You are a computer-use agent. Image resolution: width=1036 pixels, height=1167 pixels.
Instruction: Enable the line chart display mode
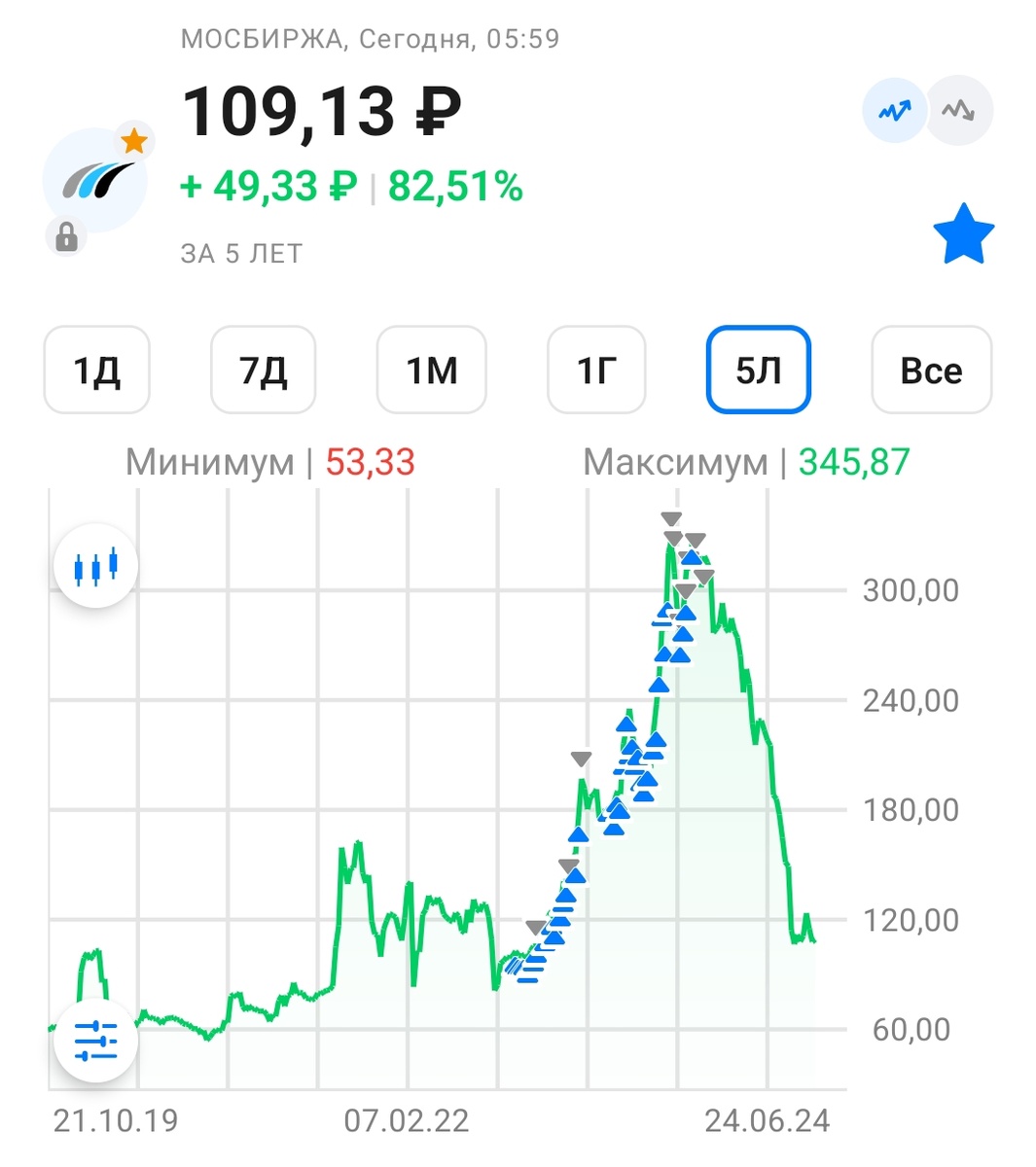893,110
